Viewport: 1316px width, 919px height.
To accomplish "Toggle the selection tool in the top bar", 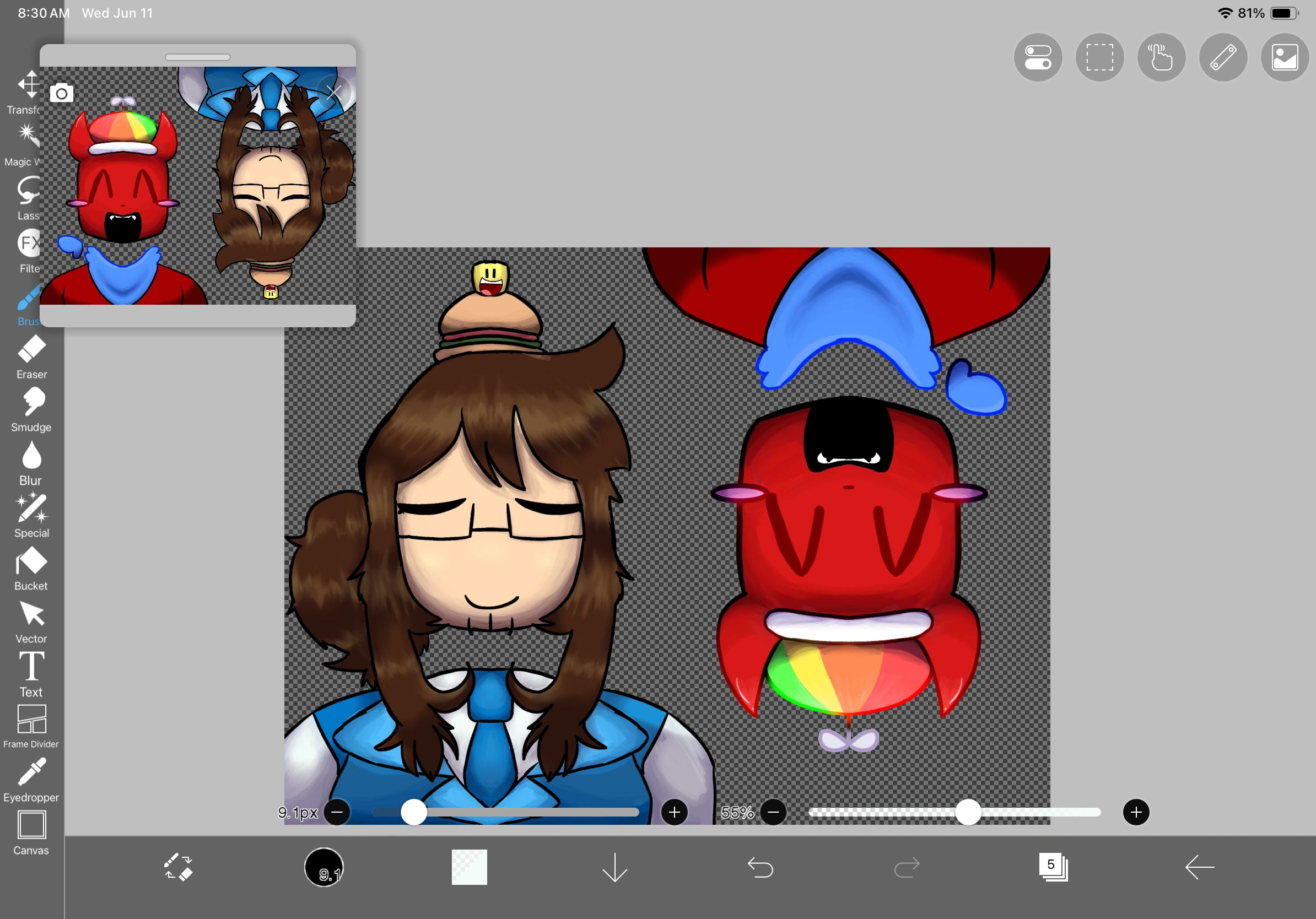I will (1100, 57).
